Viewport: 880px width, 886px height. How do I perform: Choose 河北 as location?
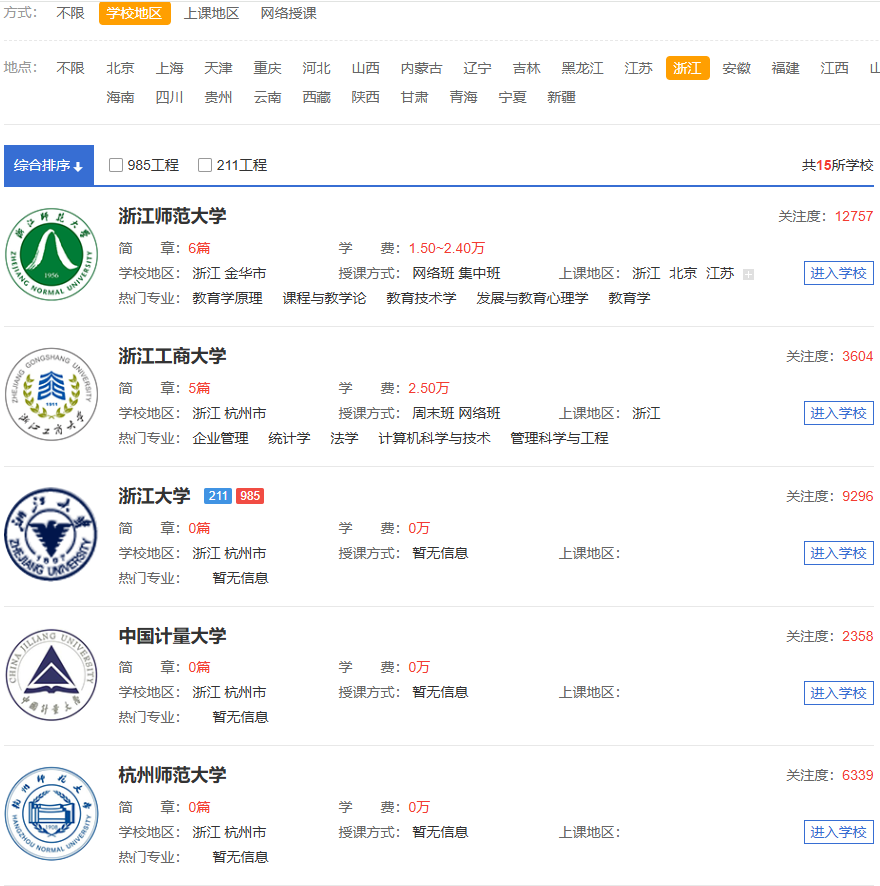pos(317,68)
